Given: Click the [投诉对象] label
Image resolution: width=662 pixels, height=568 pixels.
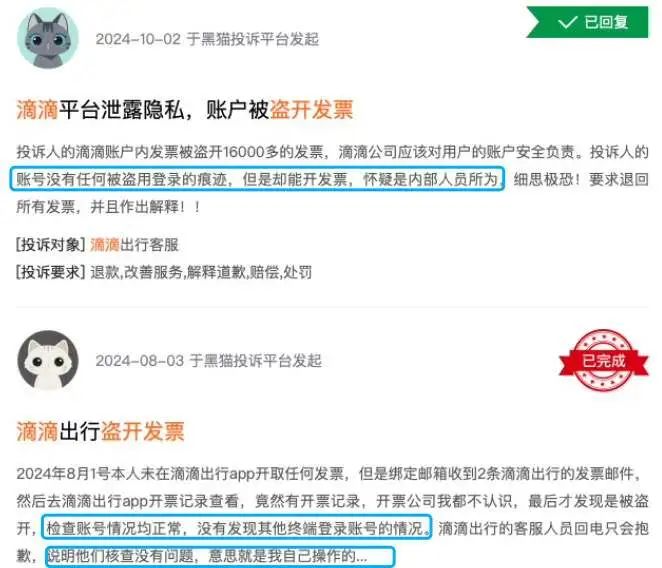Looking at the screenshot, I should point(51,245).
